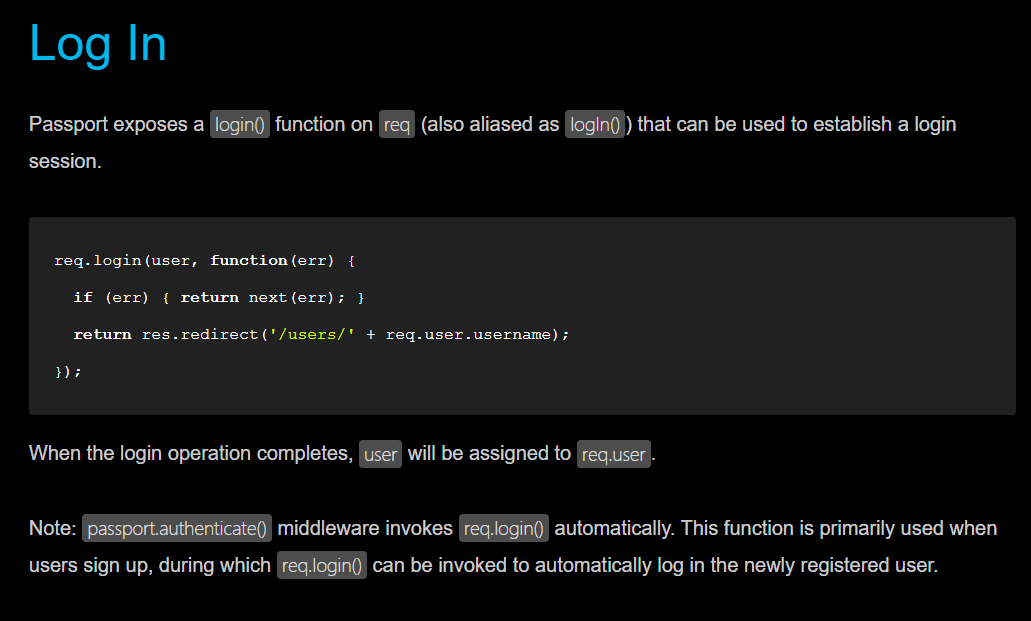Click the inline code 'user' after 'completes,'
The height and width of the screenshot is (621, 1031).
[x=380, y=454]
